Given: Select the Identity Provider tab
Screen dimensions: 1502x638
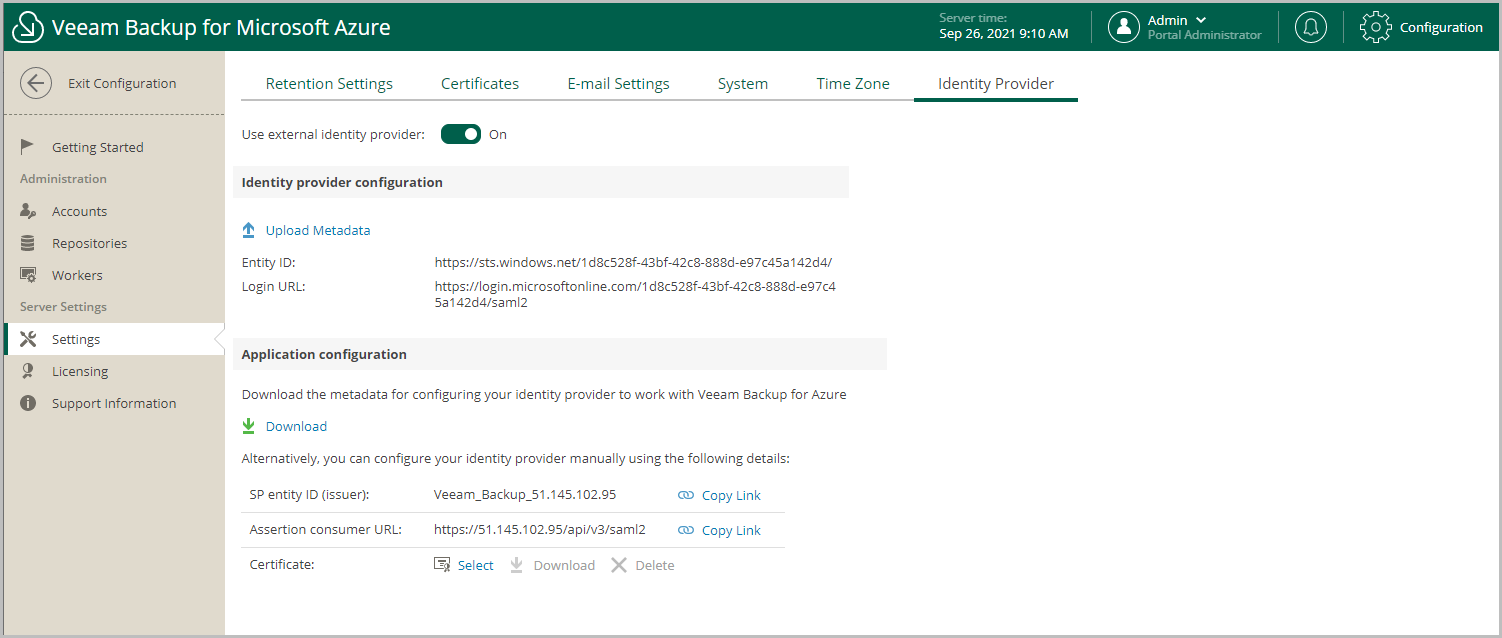Looking at the screenshot, I should (996, 84).
